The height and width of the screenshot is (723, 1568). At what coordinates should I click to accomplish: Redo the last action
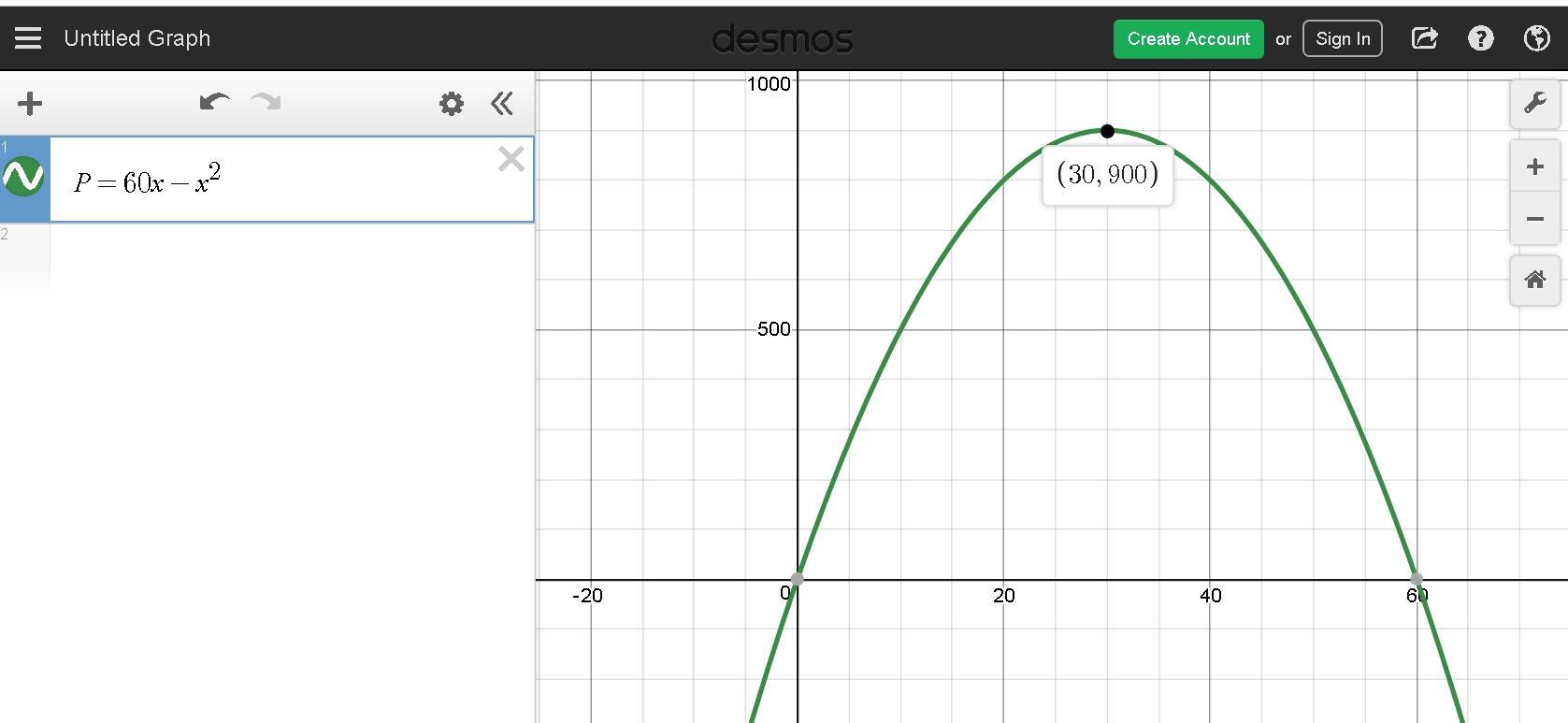coord(266,102)
